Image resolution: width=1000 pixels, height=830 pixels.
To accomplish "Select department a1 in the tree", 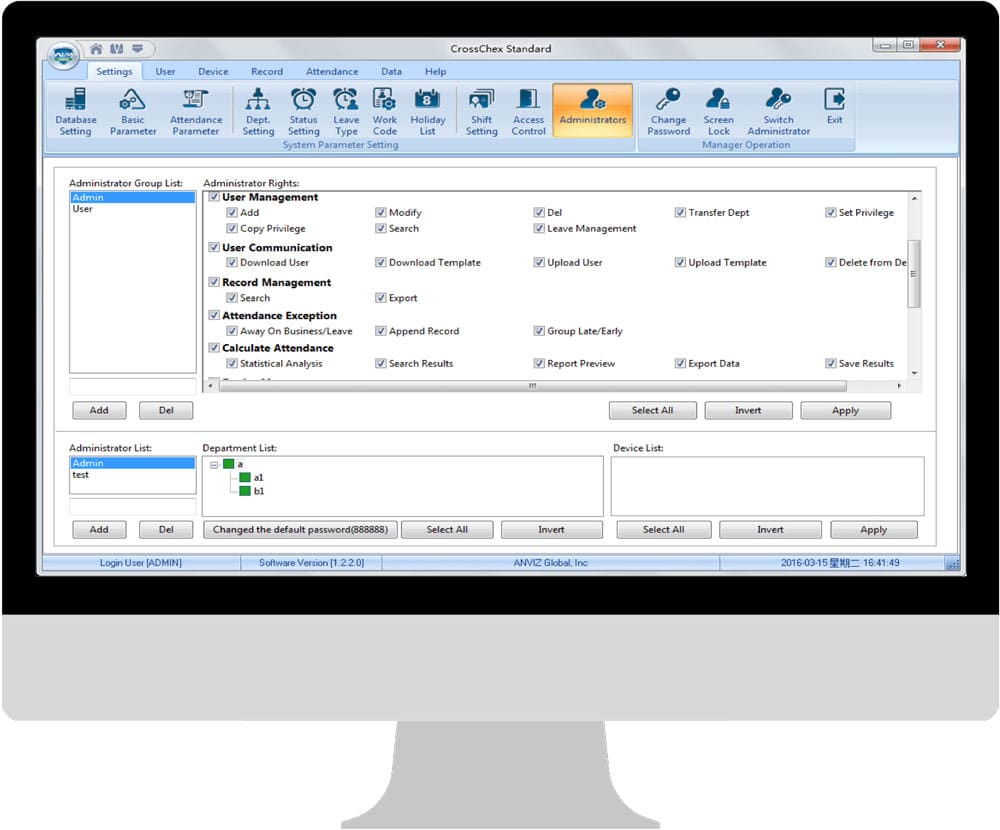I will (x=258, y=477).
